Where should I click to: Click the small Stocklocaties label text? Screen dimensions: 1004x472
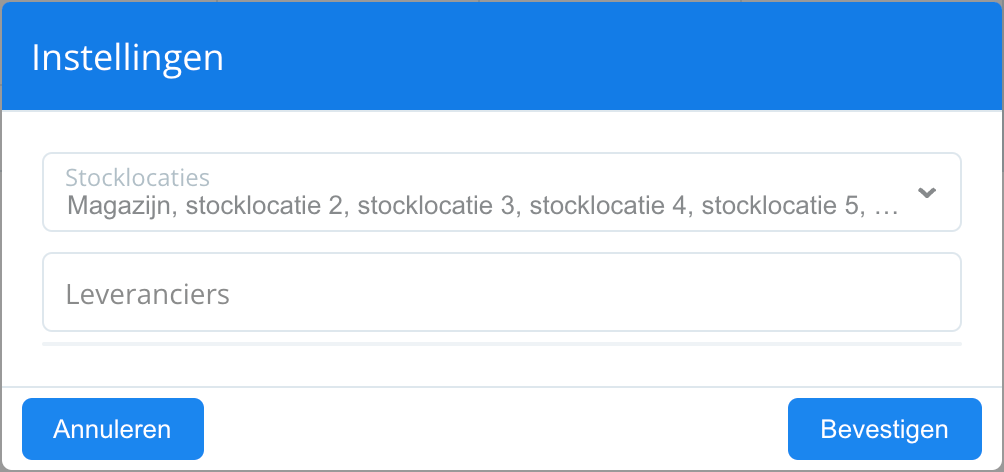(x=138, y=177)
